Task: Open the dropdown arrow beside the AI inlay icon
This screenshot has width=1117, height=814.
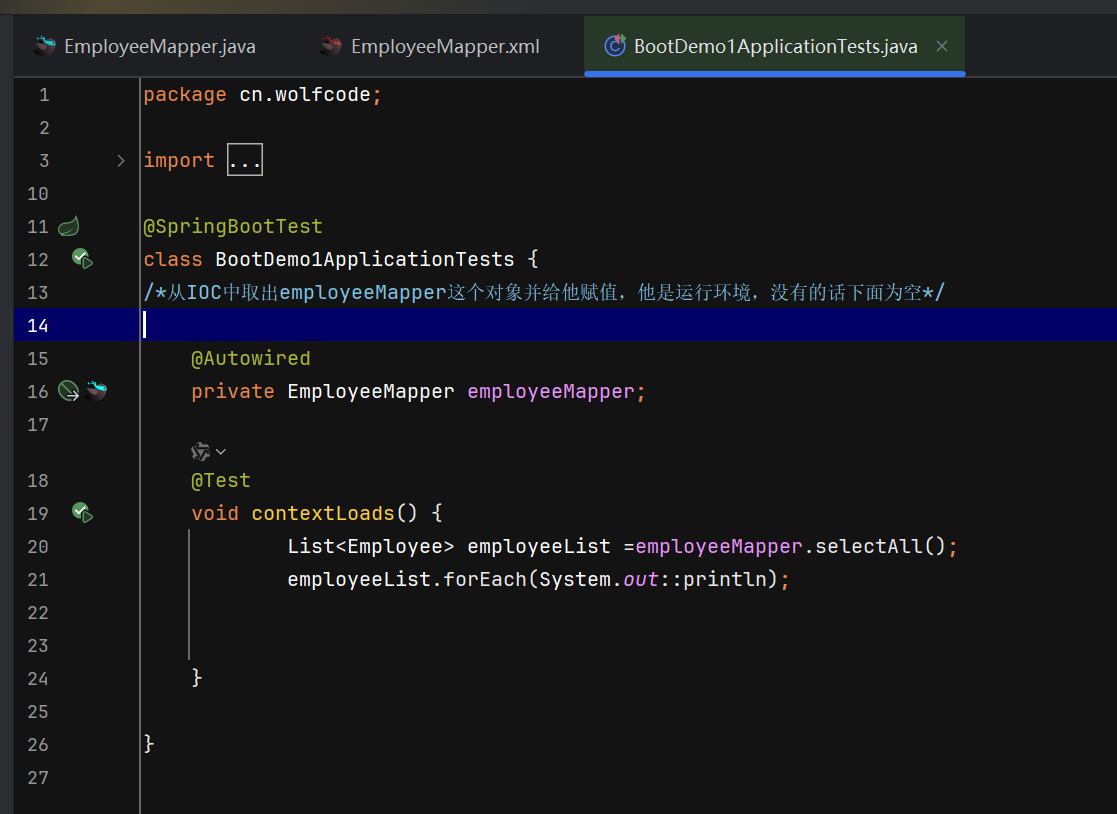Action: click(221, 452)
